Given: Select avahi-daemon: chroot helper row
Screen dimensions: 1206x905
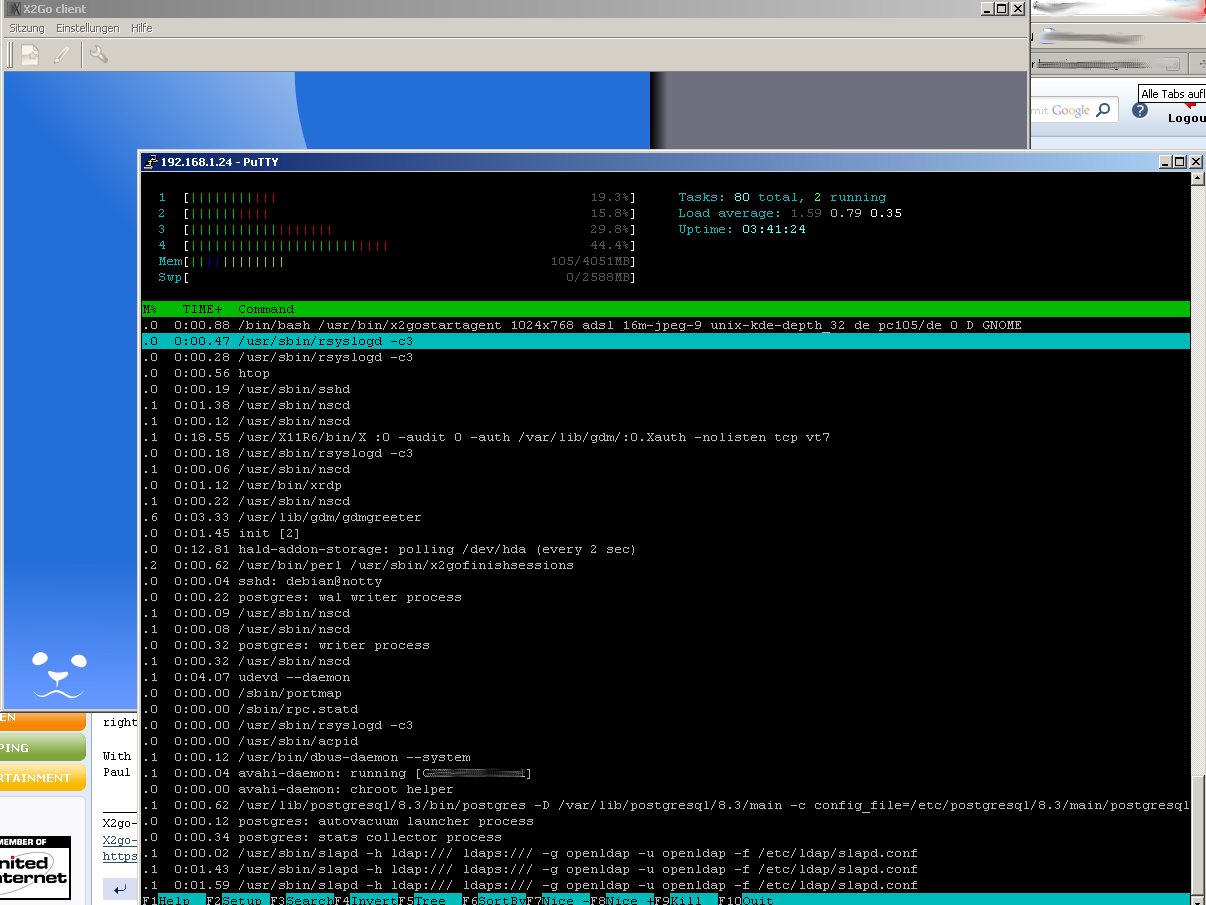Looking at the screenshot, I should coord(666,789).
